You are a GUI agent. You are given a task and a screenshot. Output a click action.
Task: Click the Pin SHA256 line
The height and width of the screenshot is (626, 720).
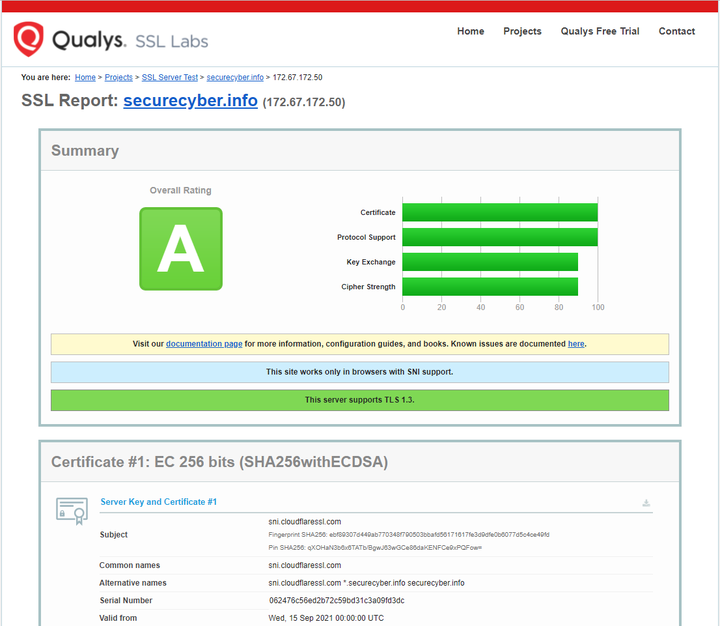(375, 547)
